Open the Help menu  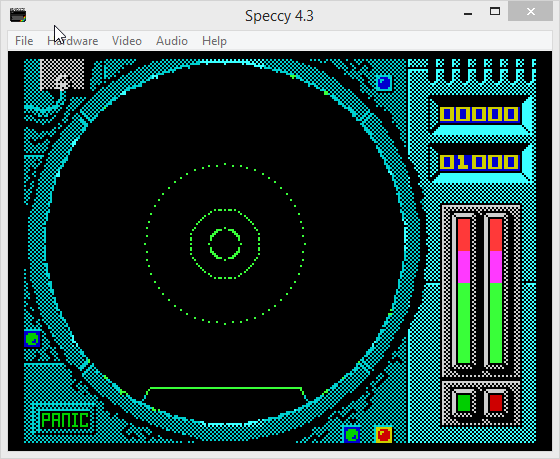tap(214, 41)
